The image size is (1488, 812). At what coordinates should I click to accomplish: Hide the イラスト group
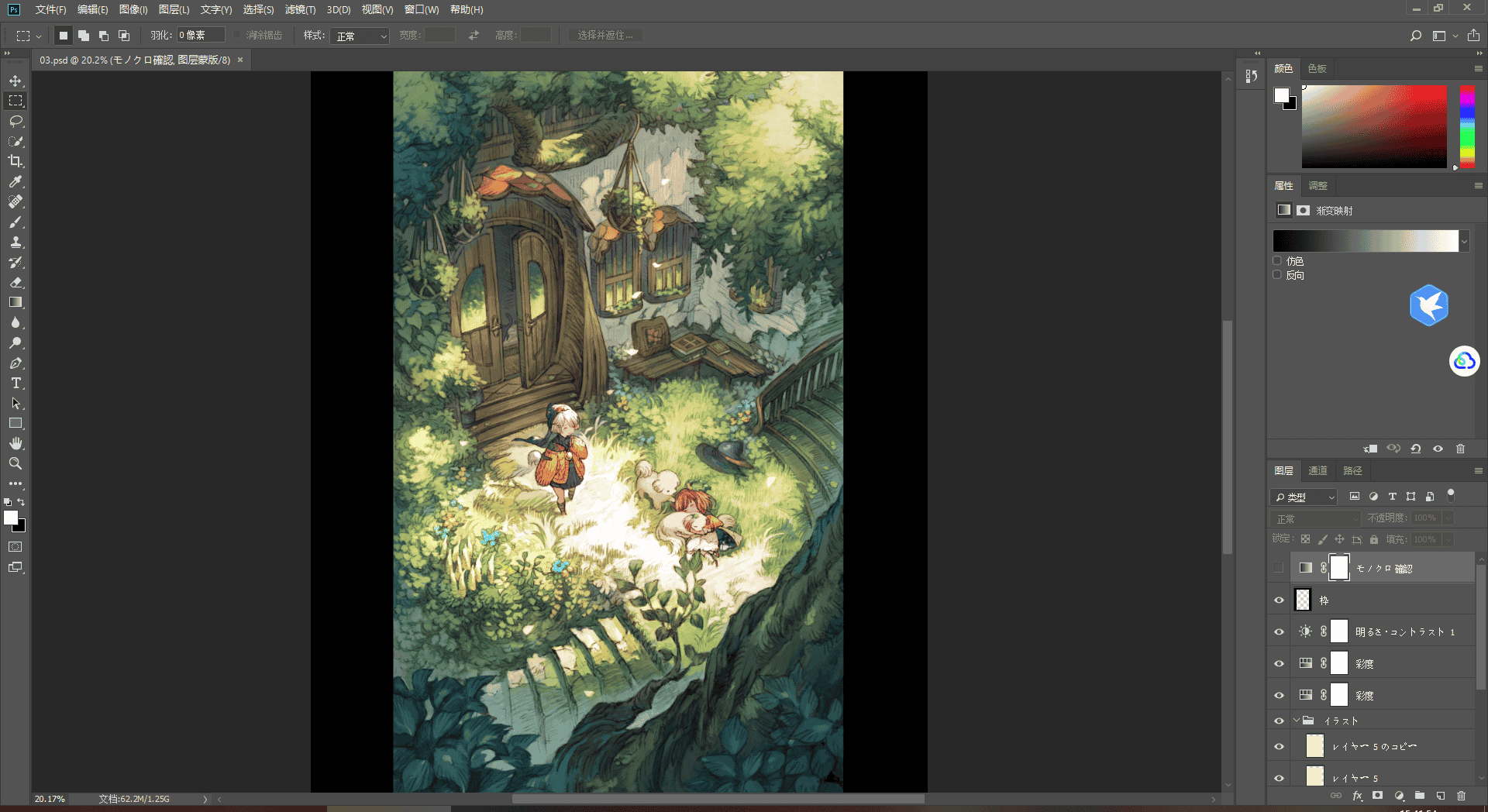1279,721
